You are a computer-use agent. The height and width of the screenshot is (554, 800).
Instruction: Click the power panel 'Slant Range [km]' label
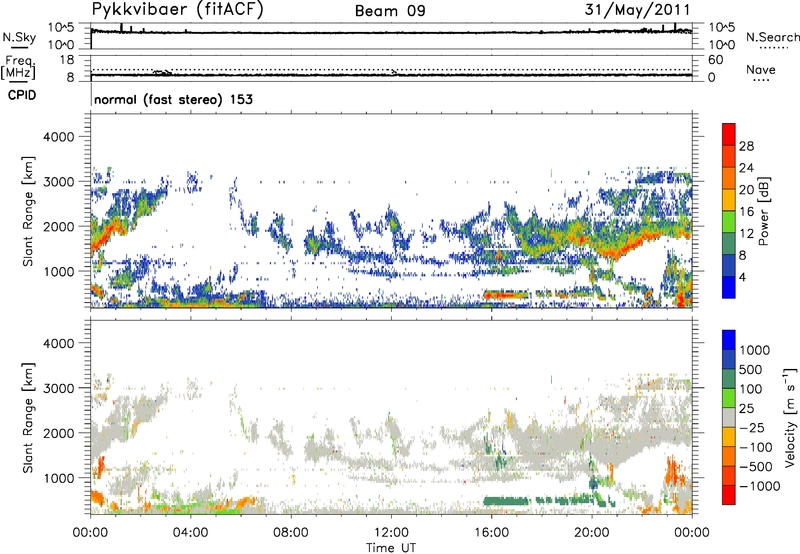(x=28, y=211)
